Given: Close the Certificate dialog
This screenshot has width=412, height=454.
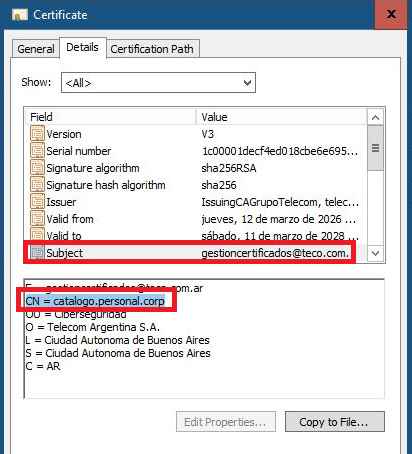Looking at the screenshot, I should pos(391,14).
